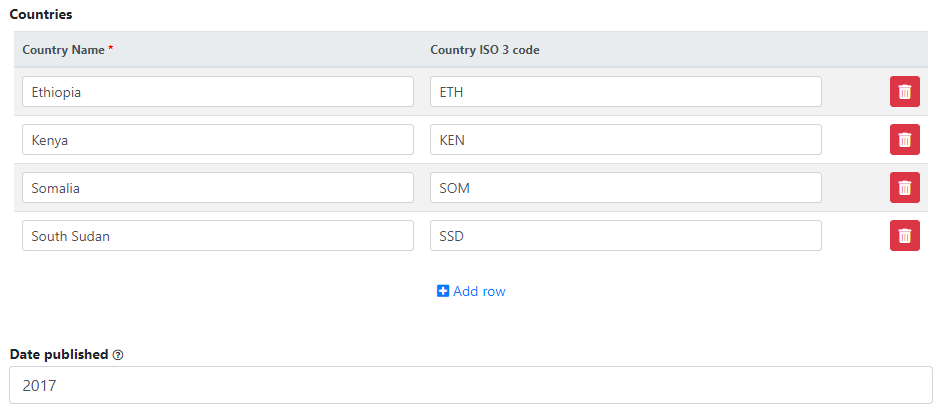Open the Date published help icon
The width and height of the screenshot is (941, 414).
tap(118, 355)
